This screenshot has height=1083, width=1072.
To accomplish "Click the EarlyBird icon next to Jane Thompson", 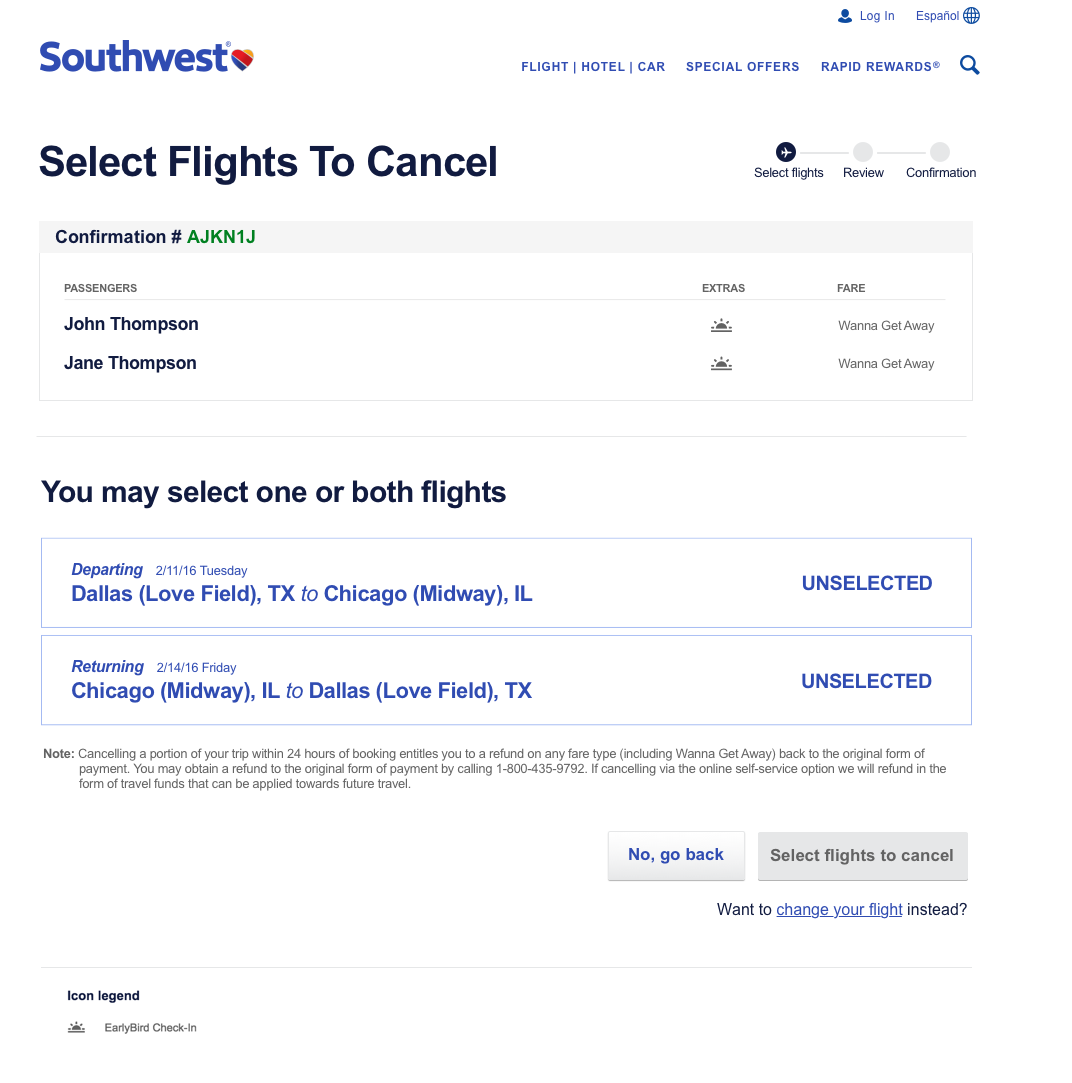I will coord(721,363).
